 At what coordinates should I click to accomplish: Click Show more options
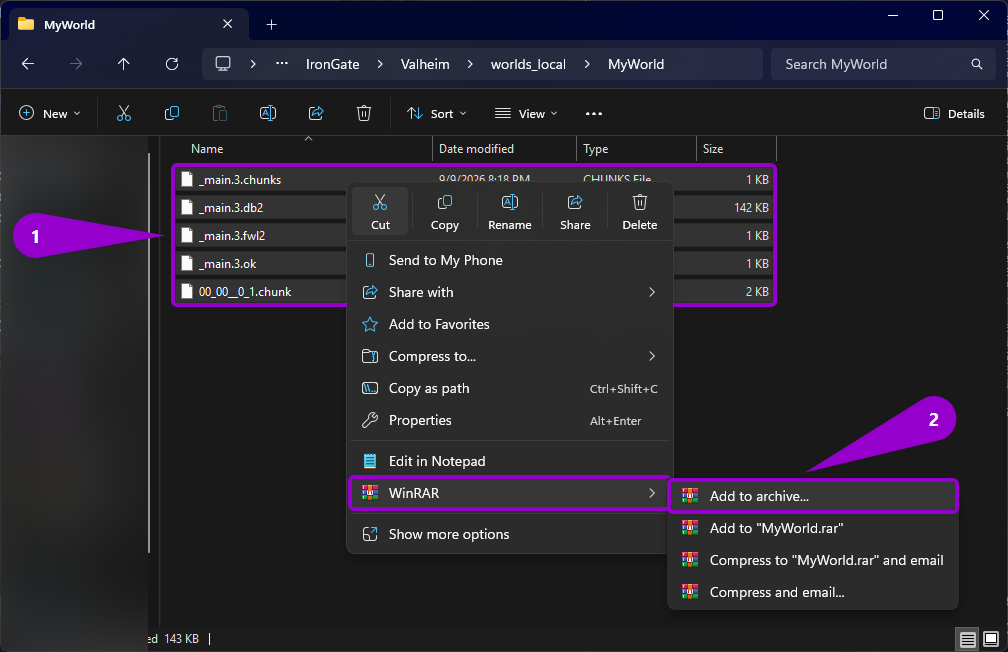coord(510,534)
